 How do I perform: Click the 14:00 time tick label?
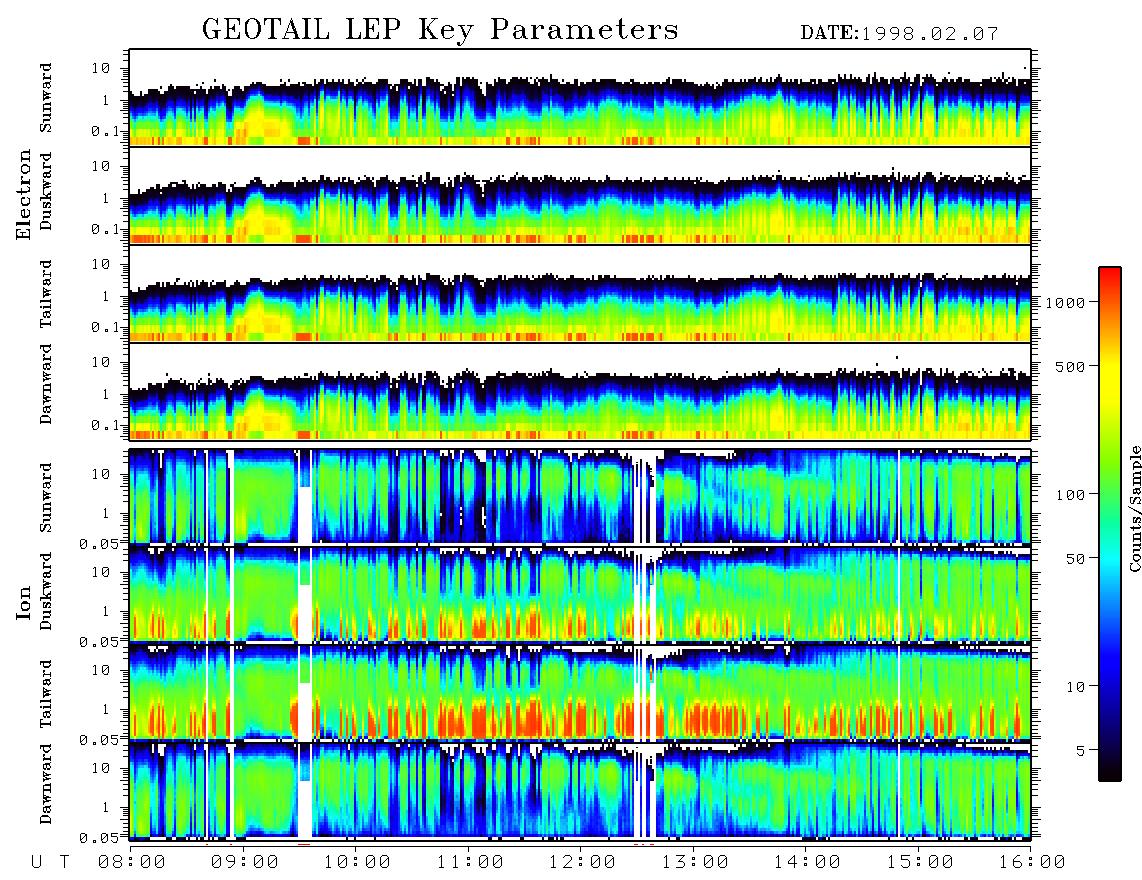807,862
